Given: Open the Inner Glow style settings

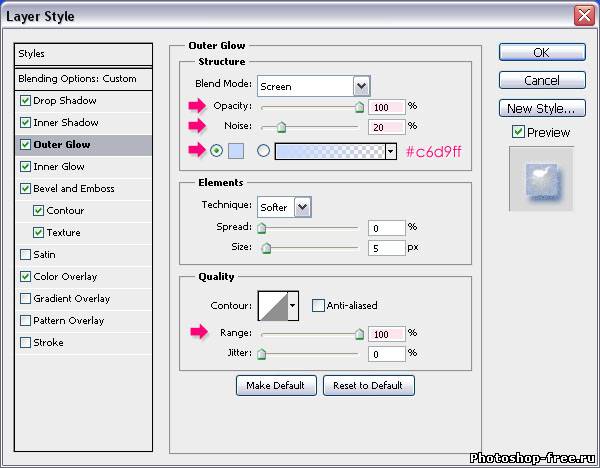Looking at the screenshot, I should click(59, 167).
